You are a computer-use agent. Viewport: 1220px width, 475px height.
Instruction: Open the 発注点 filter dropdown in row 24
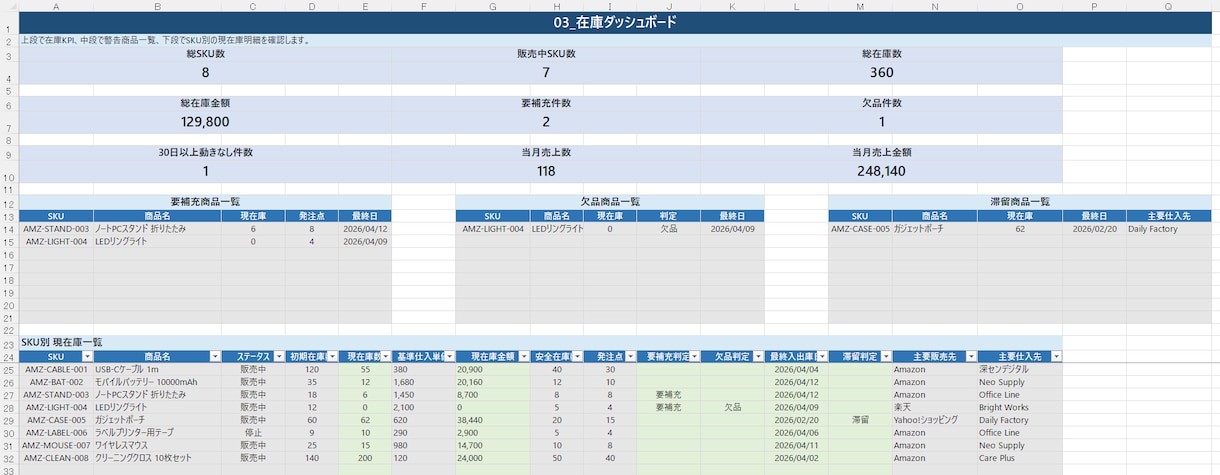pyautogui.click(x=630, y=357)
